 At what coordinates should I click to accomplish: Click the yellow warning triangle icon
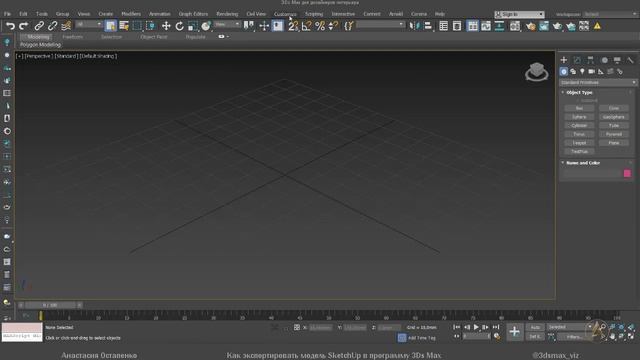tap(597, 26)
